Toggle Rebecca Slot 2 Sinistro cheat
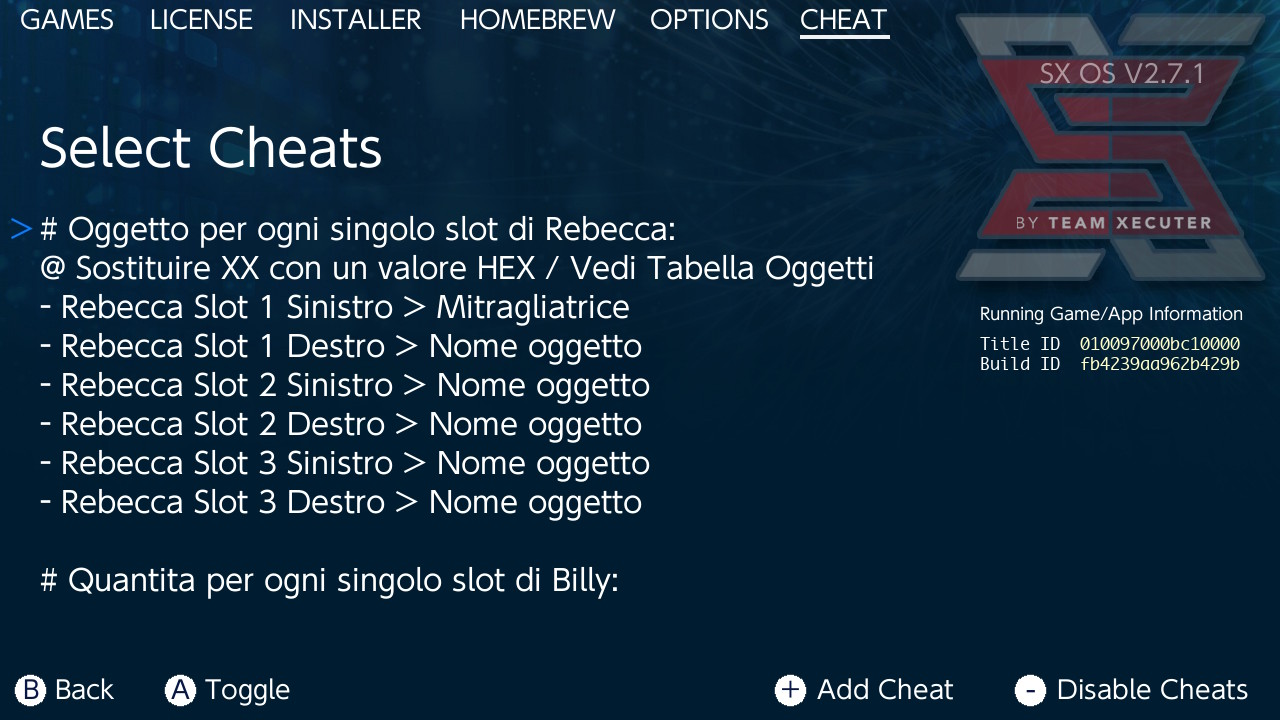Screen dimensions: 1280x720 (345, 385)
